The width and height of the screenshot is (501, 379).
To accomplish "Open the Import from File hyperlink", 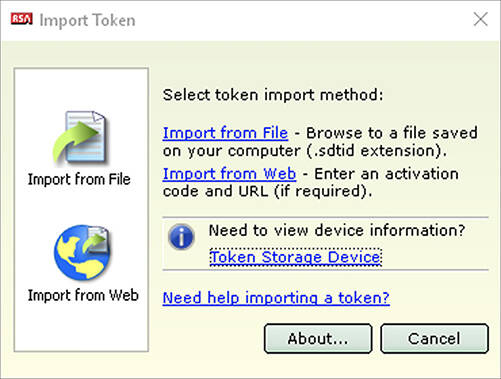I will click(225, 133).
